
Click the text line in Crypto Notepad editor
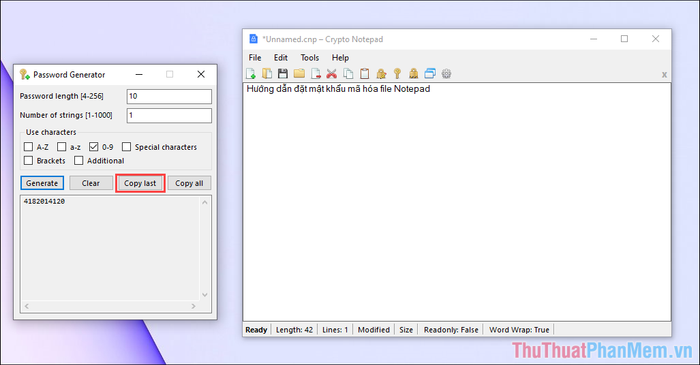(338, 89)
